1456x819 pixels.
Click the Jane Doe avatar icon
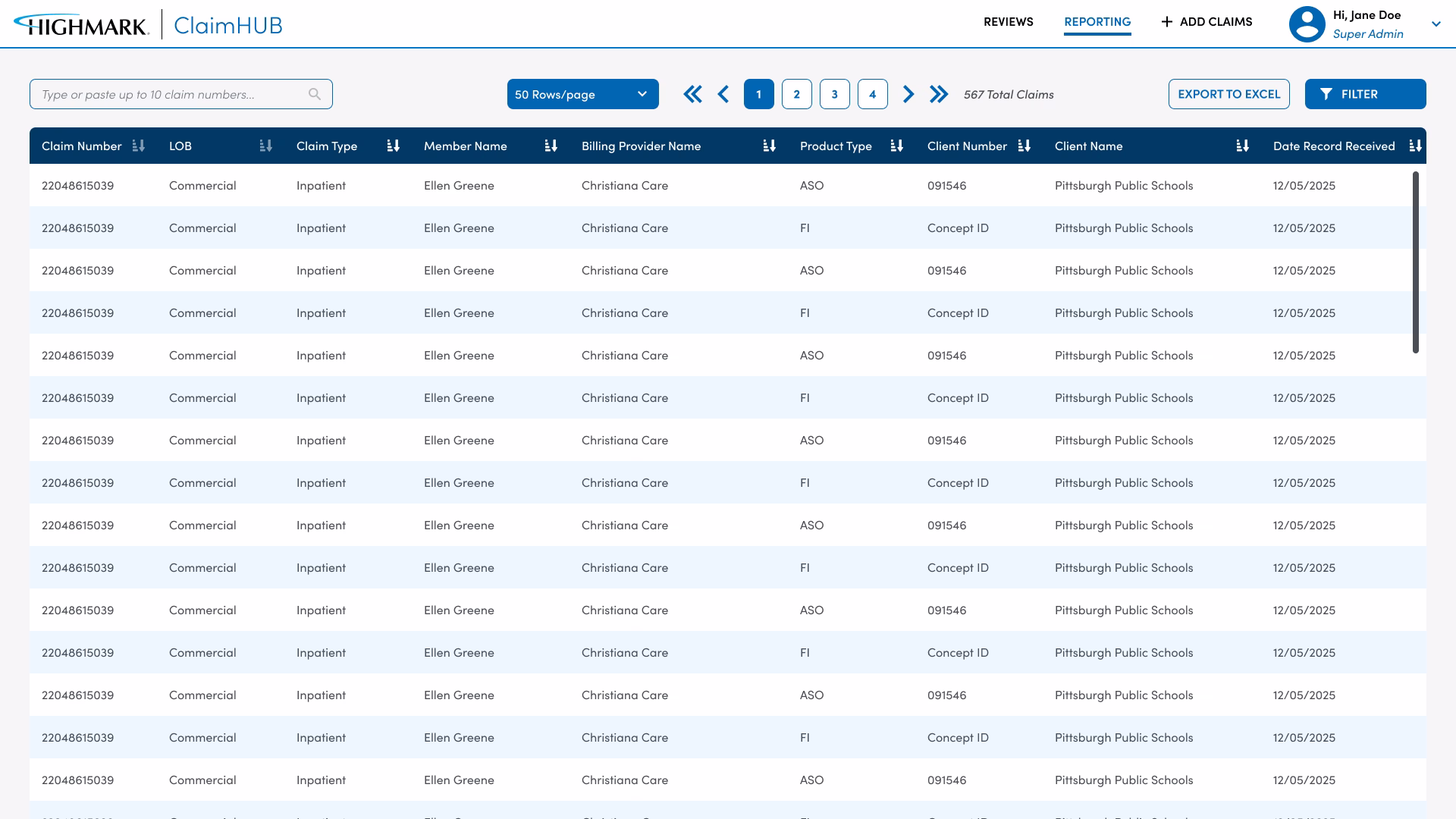tap(1307, 24)
